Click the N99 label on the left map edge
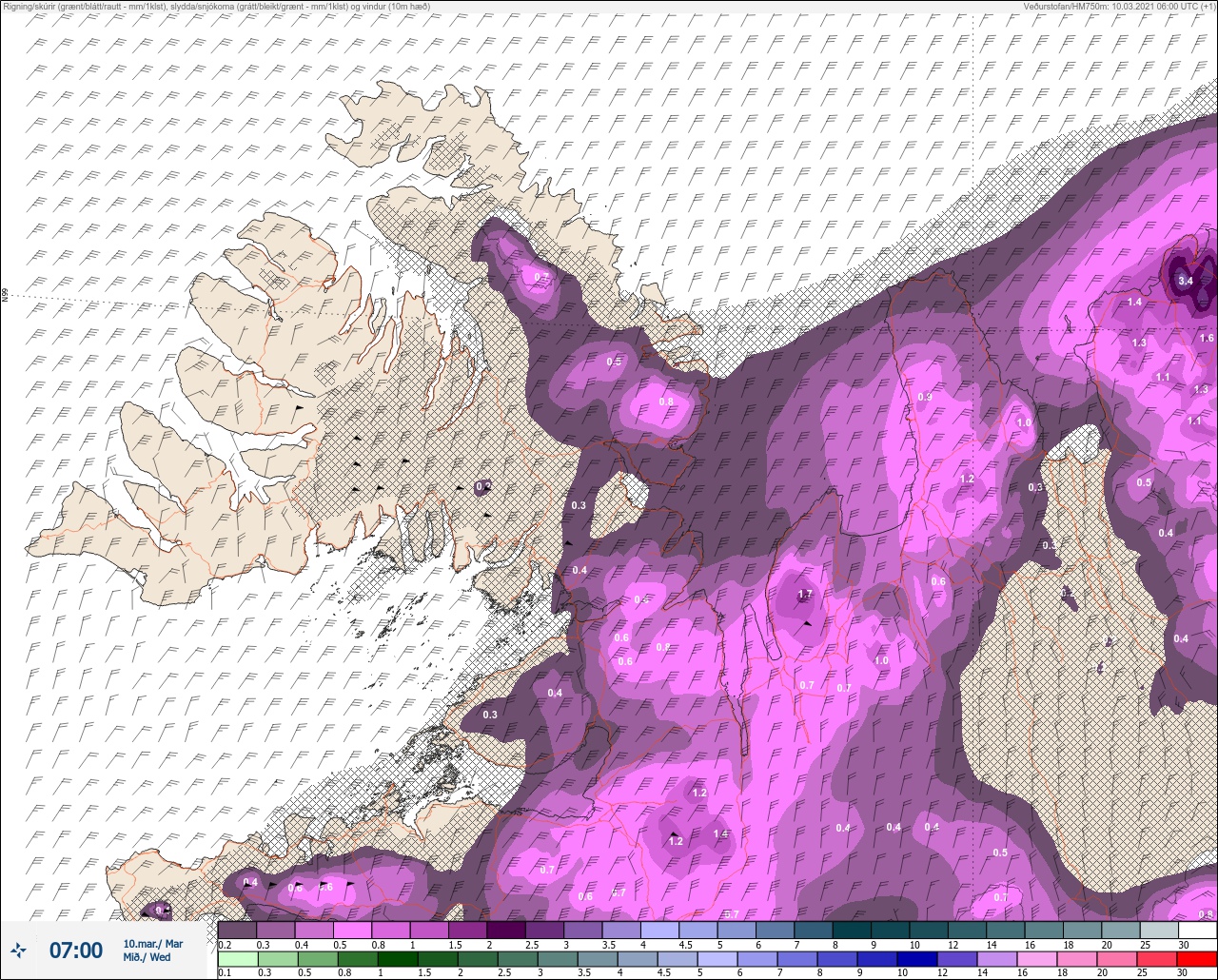Screen dimensions: 1218x980 tap(5, 297)
